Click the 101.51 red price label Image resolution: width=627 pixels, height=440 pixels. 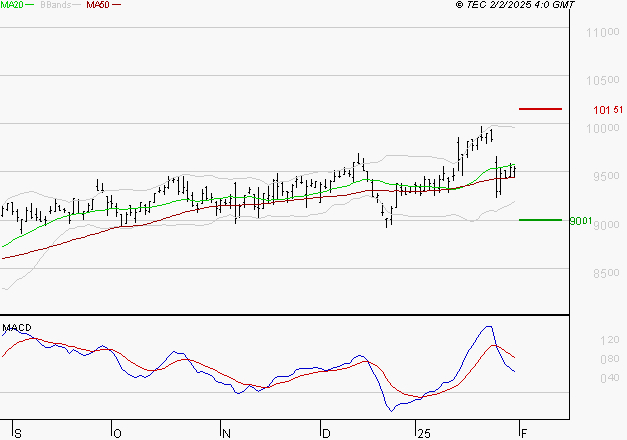(x=608, y=110)
